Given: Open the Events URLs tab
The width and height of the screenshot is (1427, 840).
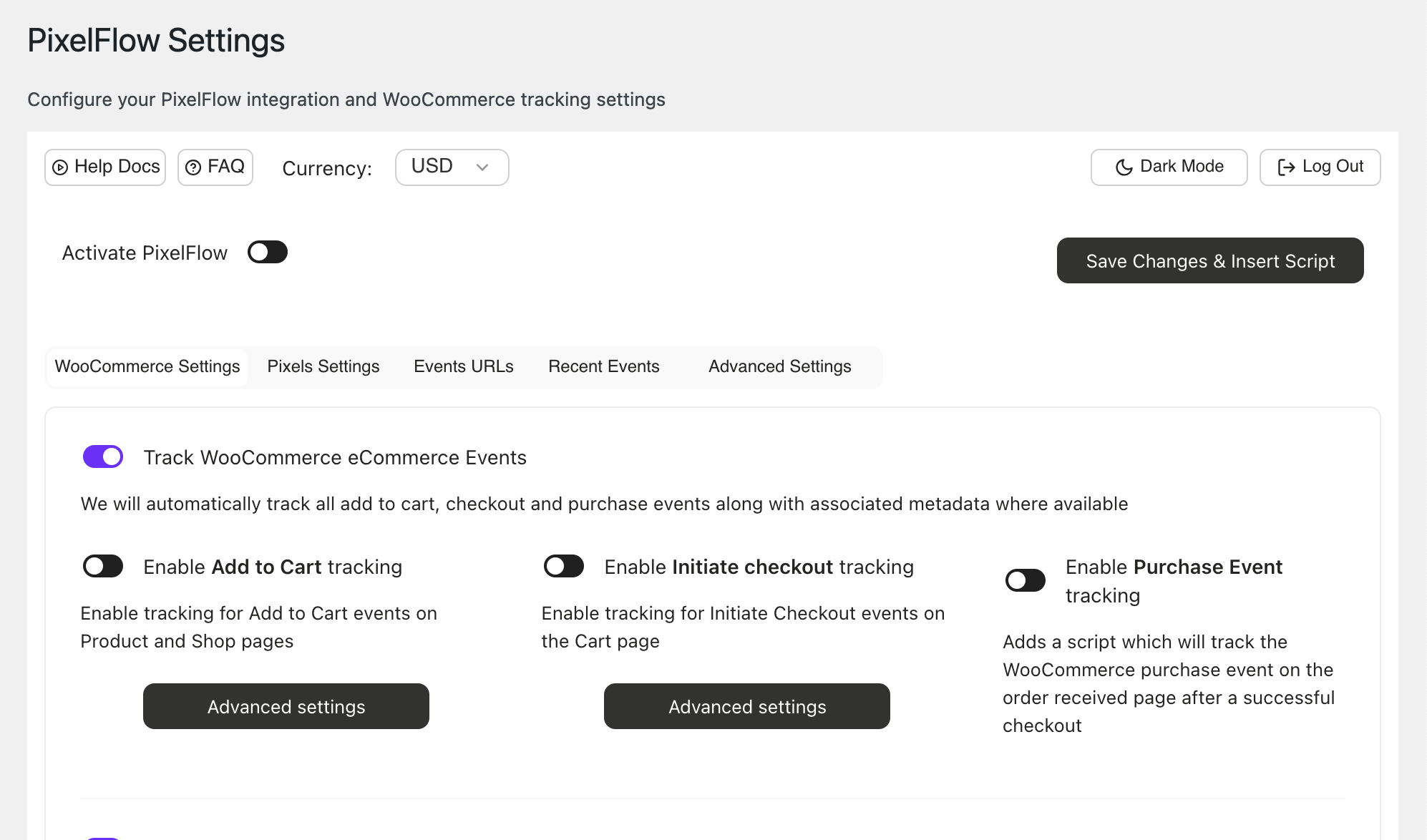Looking at the screenshot, I should coord(463,366).
